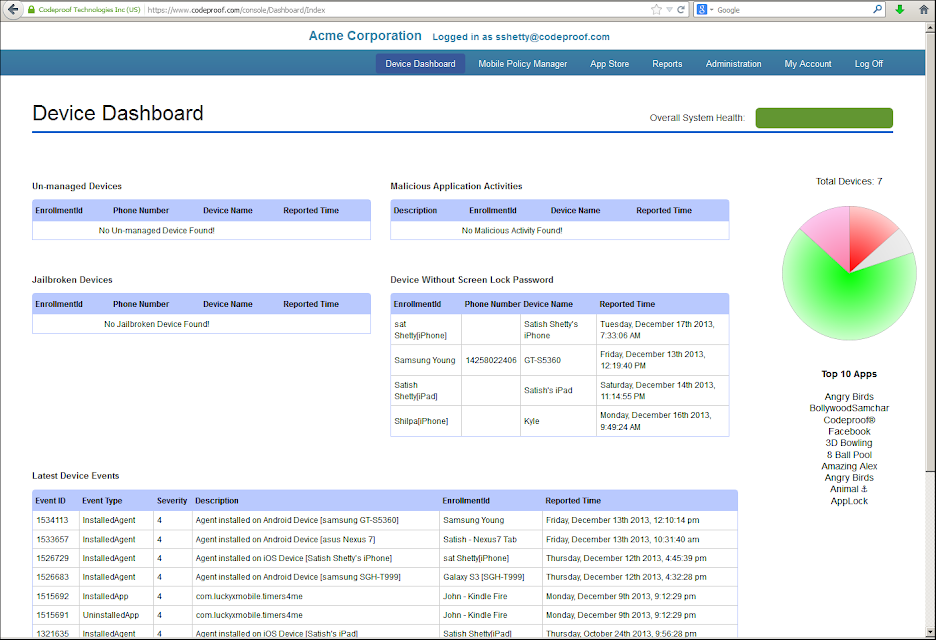Open the Device Dashboard tab

pyautogui.click(x=420, y=64)
